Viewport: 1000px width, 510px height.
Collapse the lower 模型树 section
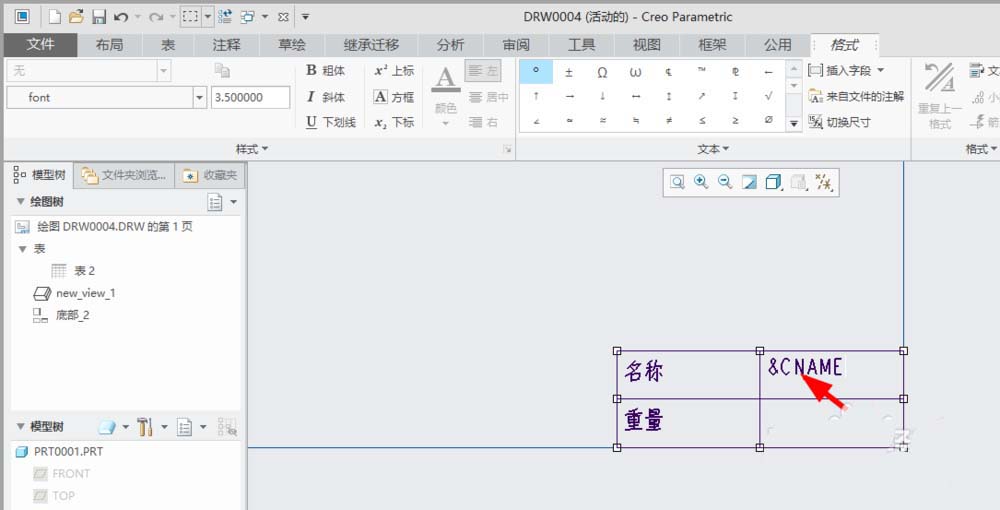tap(20, 426)
